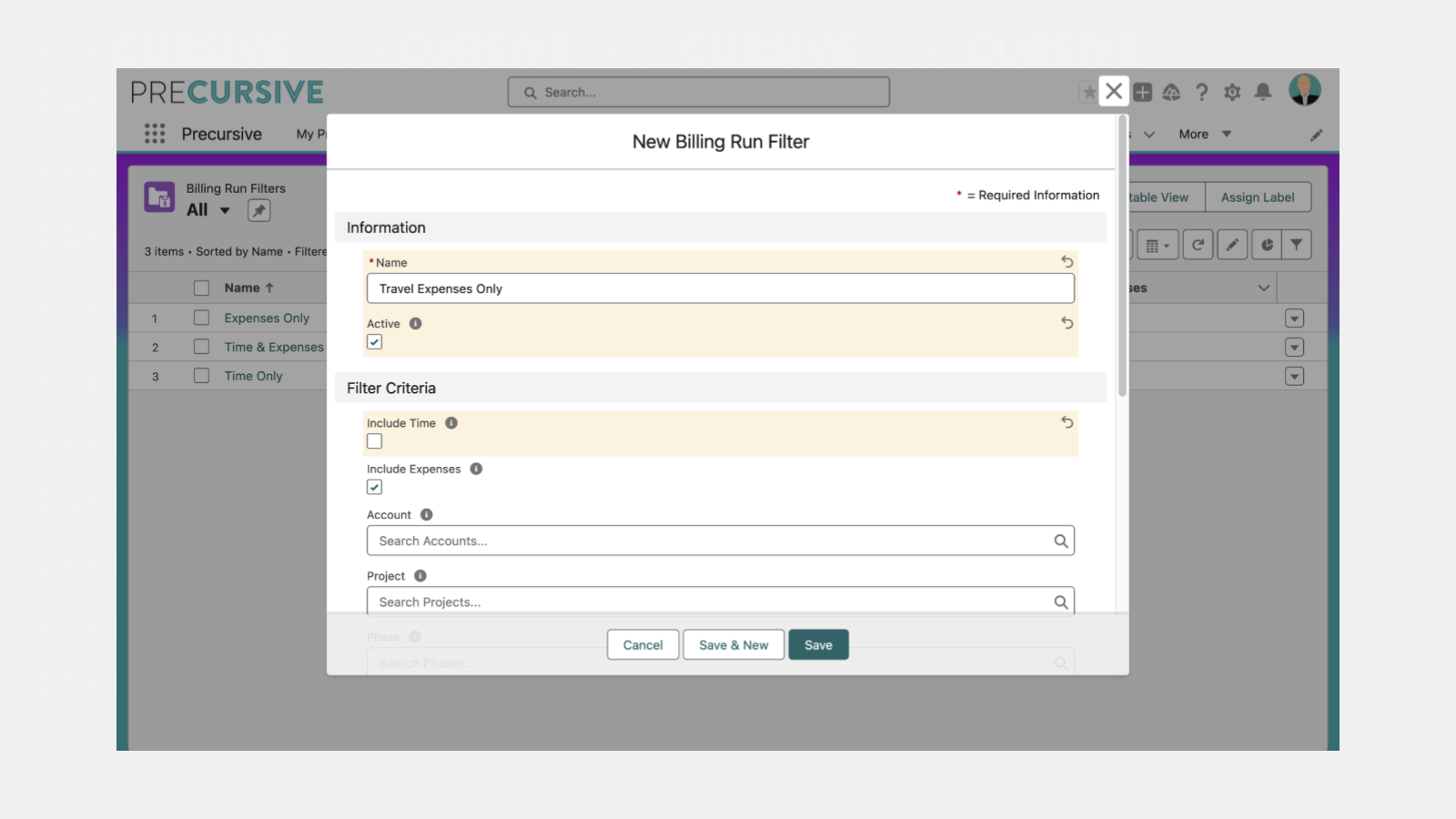The width and height of the screenshot is (1456, 819).
Task: Undo changes to Include Time field
Action: click(x=1067, y=422)
